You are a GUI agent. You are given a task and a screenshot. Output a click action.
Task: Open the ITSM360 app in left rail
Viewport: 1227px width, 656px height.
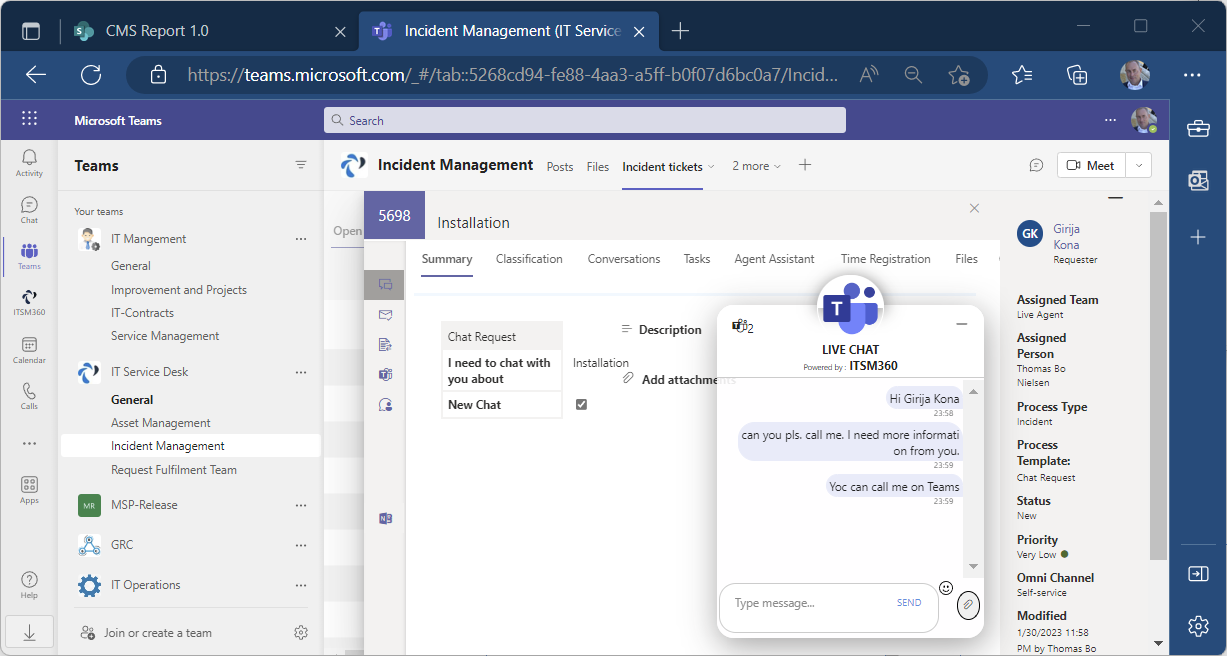(x=29, y=301)
